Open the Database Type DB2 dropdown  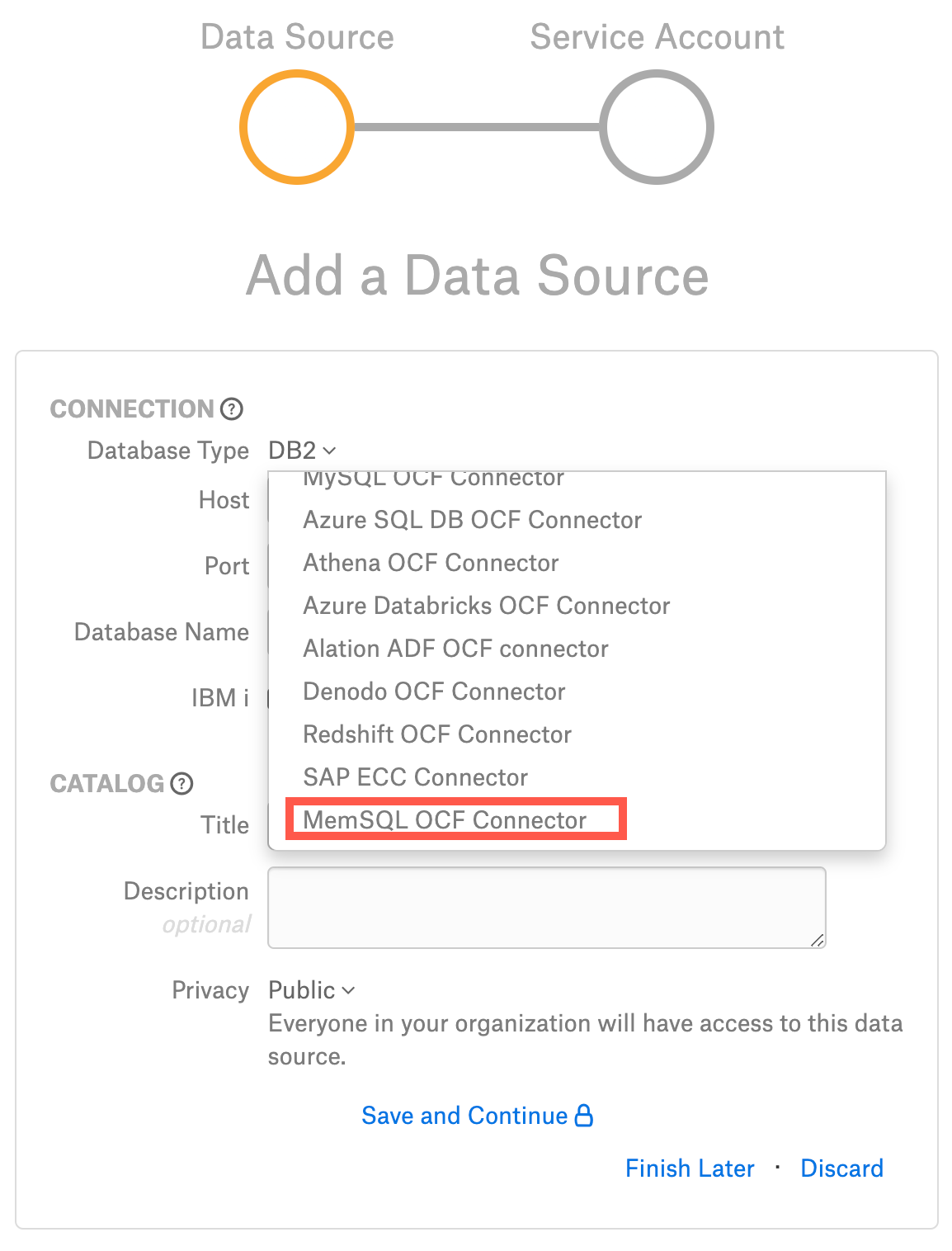[x=303, y=451]
